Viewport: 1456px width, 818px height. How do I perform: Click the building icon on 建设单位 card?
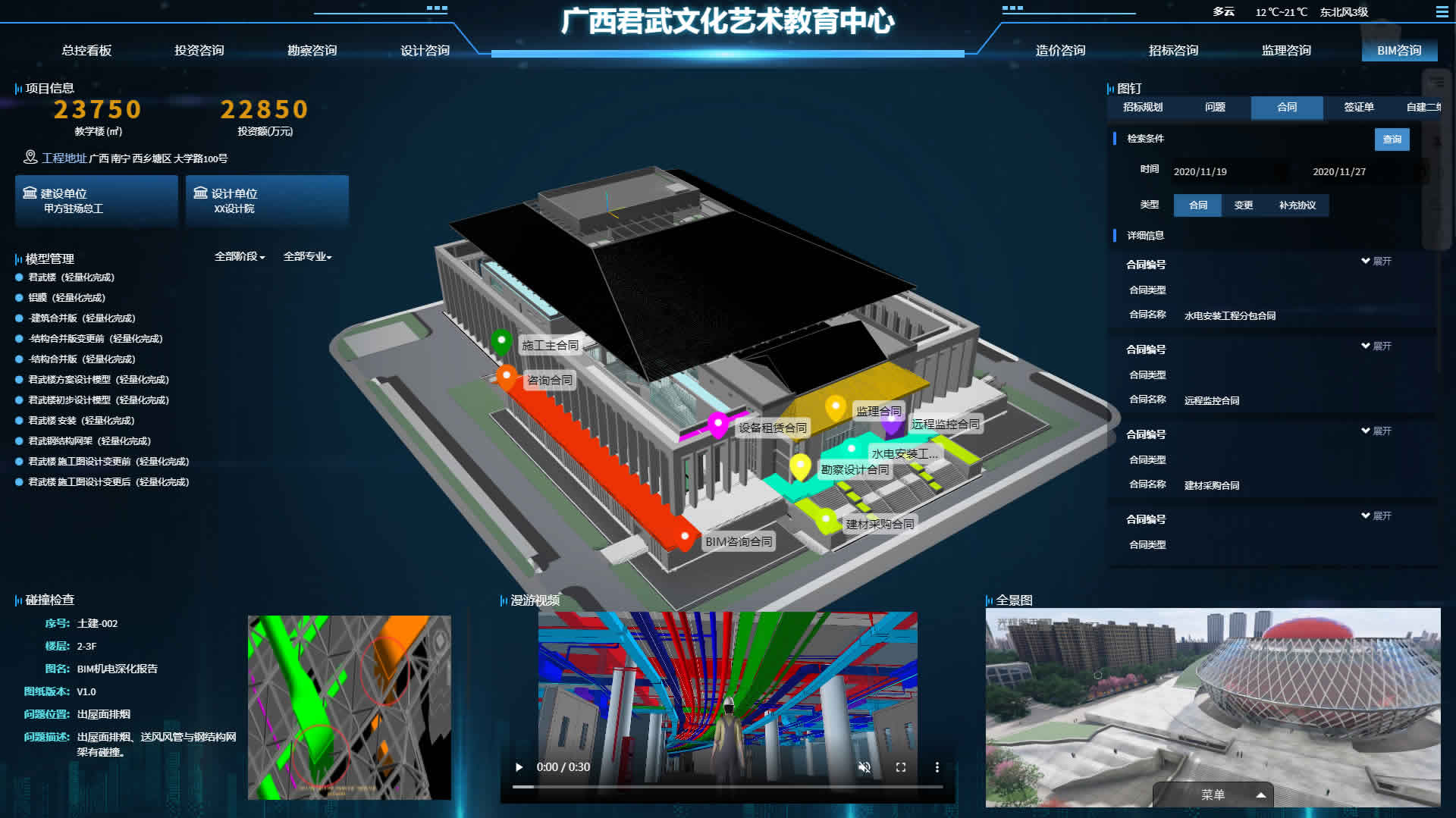point(30,193)
